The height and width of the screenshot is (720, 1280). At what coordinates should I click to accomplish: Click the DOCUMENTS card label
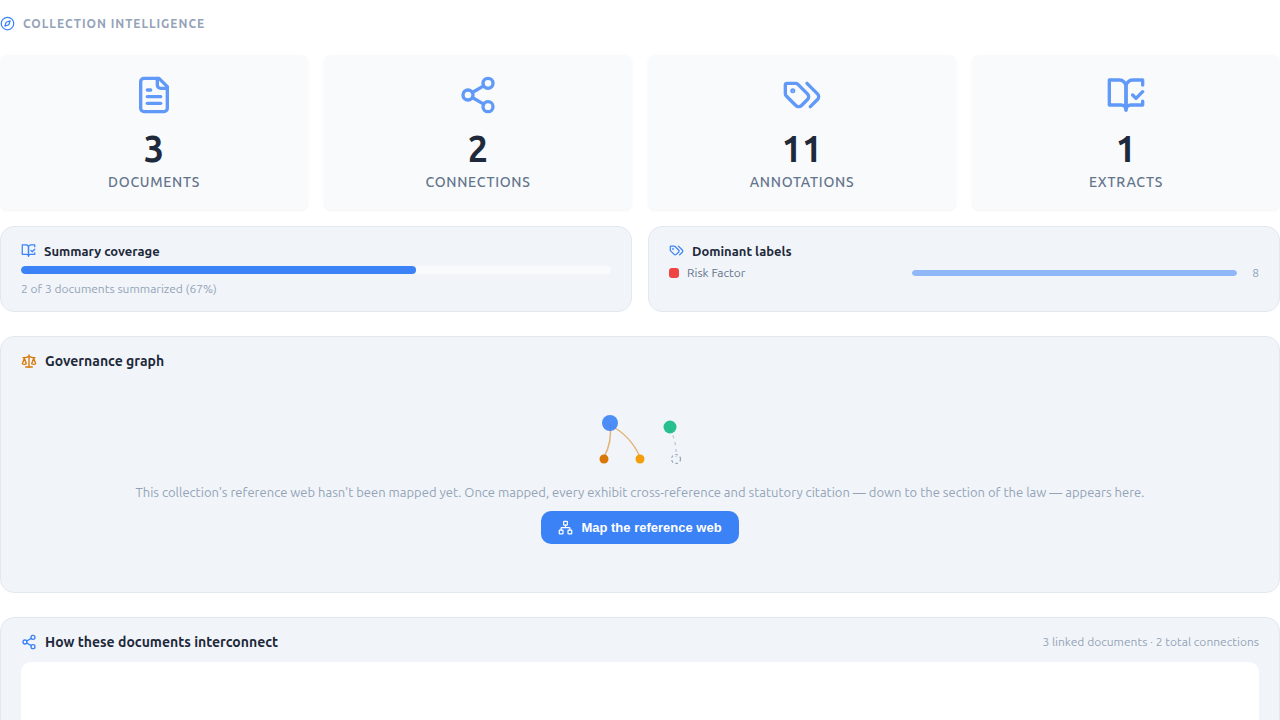coord(154,182)
